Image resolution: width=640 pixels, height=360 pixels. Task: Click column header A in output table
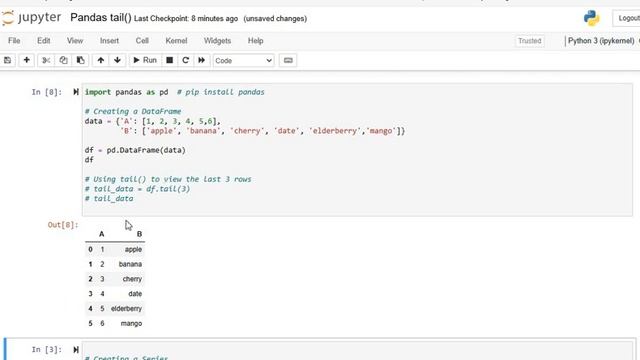point(102,234)
